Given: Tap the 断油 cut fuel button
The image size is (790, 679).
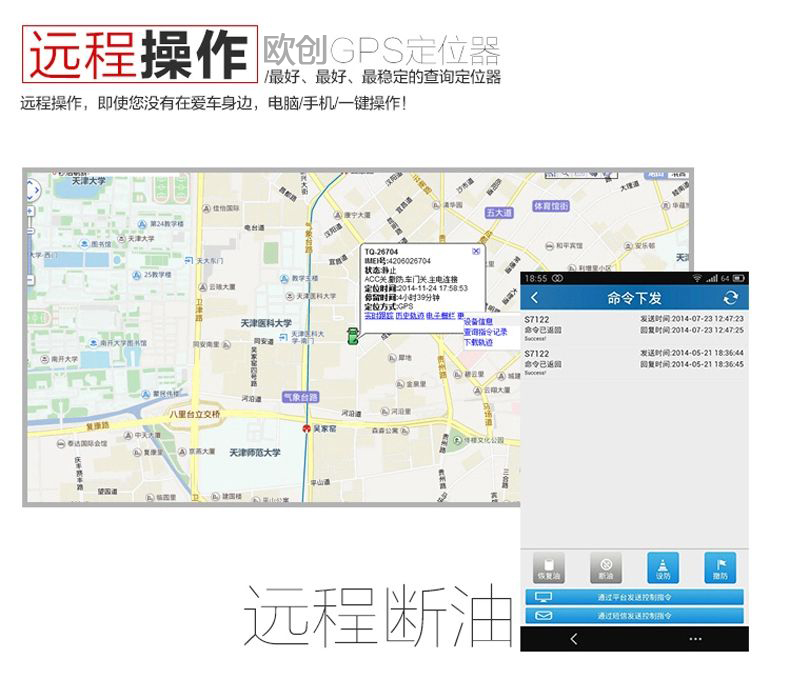Looking at the screenshot, I should click(606, 568).
